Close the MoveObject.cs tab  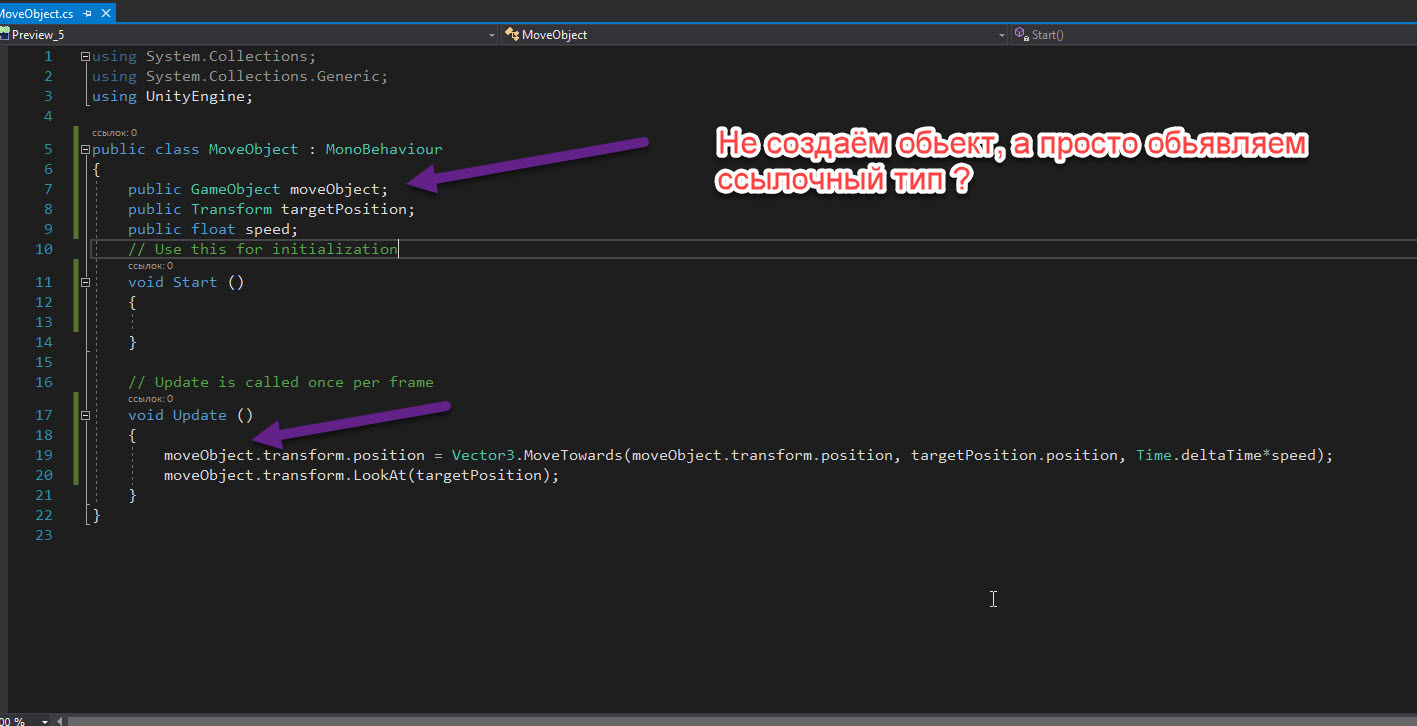105,14
